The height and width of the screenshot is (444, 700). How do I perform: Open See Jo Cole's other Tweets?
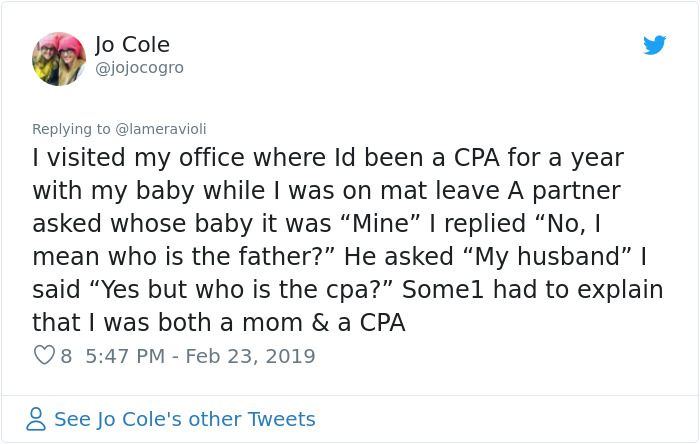click(184, 419)
